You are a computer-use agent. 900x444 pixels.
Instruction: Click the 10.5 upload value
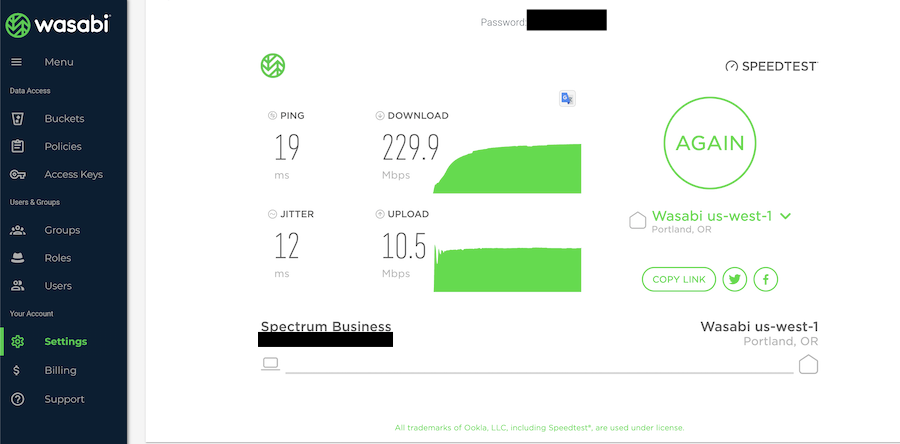pos(405,246)
